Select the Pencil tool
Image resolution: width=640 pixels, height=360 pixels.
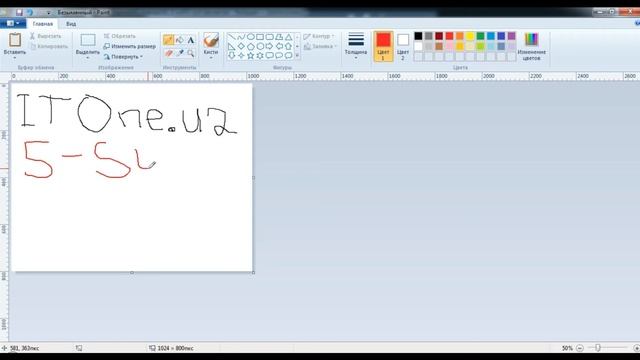tap(168, 40)
